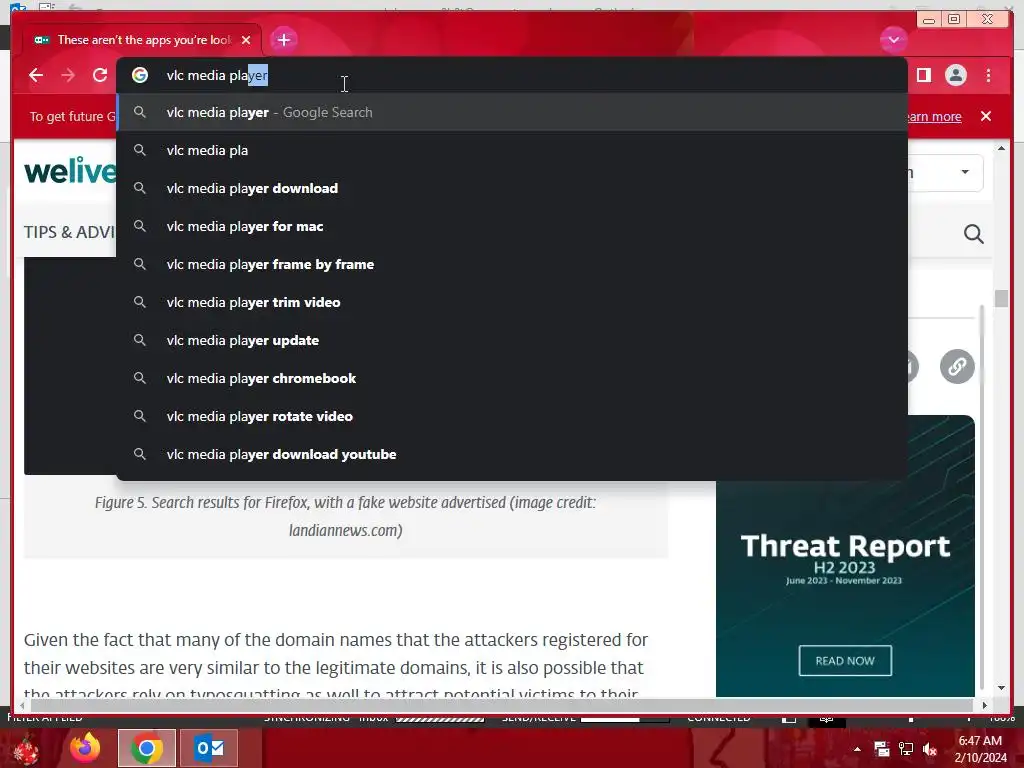Screen dimensions: 1024x768
Task: Toggle the Chrome side panel icon
Action: [923, 75]
